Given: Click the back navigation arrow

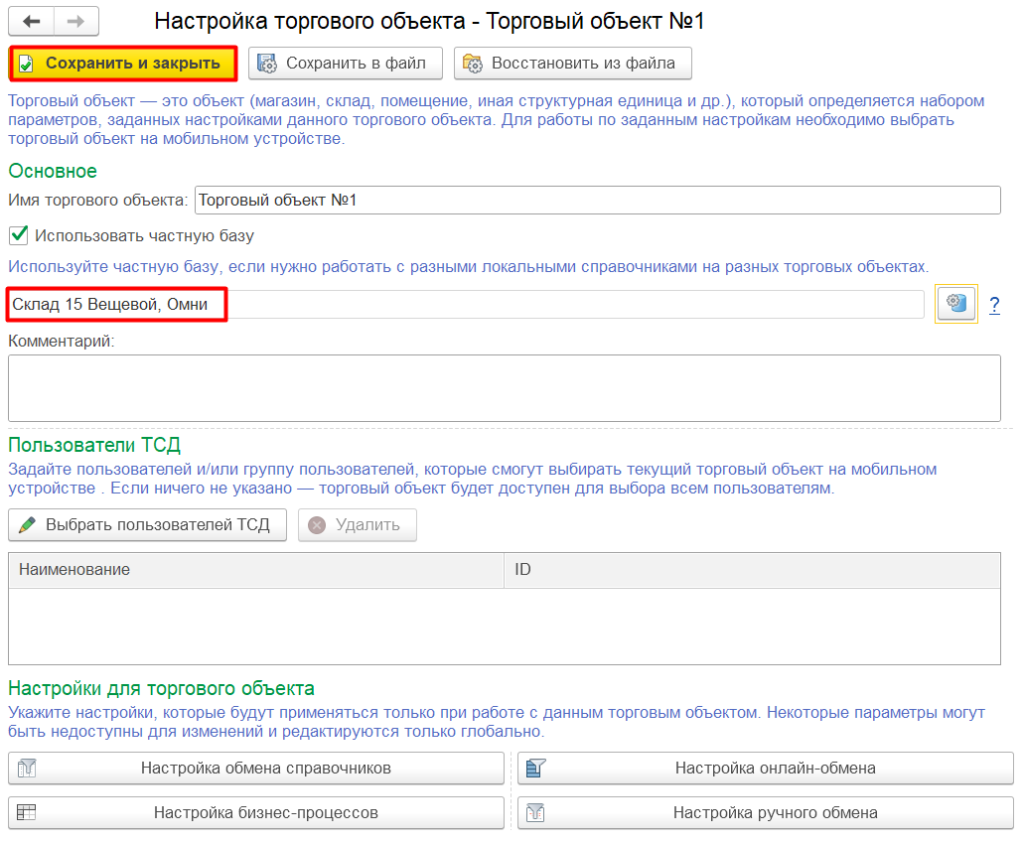Looking at the screenshot, I should pos(32,21).
